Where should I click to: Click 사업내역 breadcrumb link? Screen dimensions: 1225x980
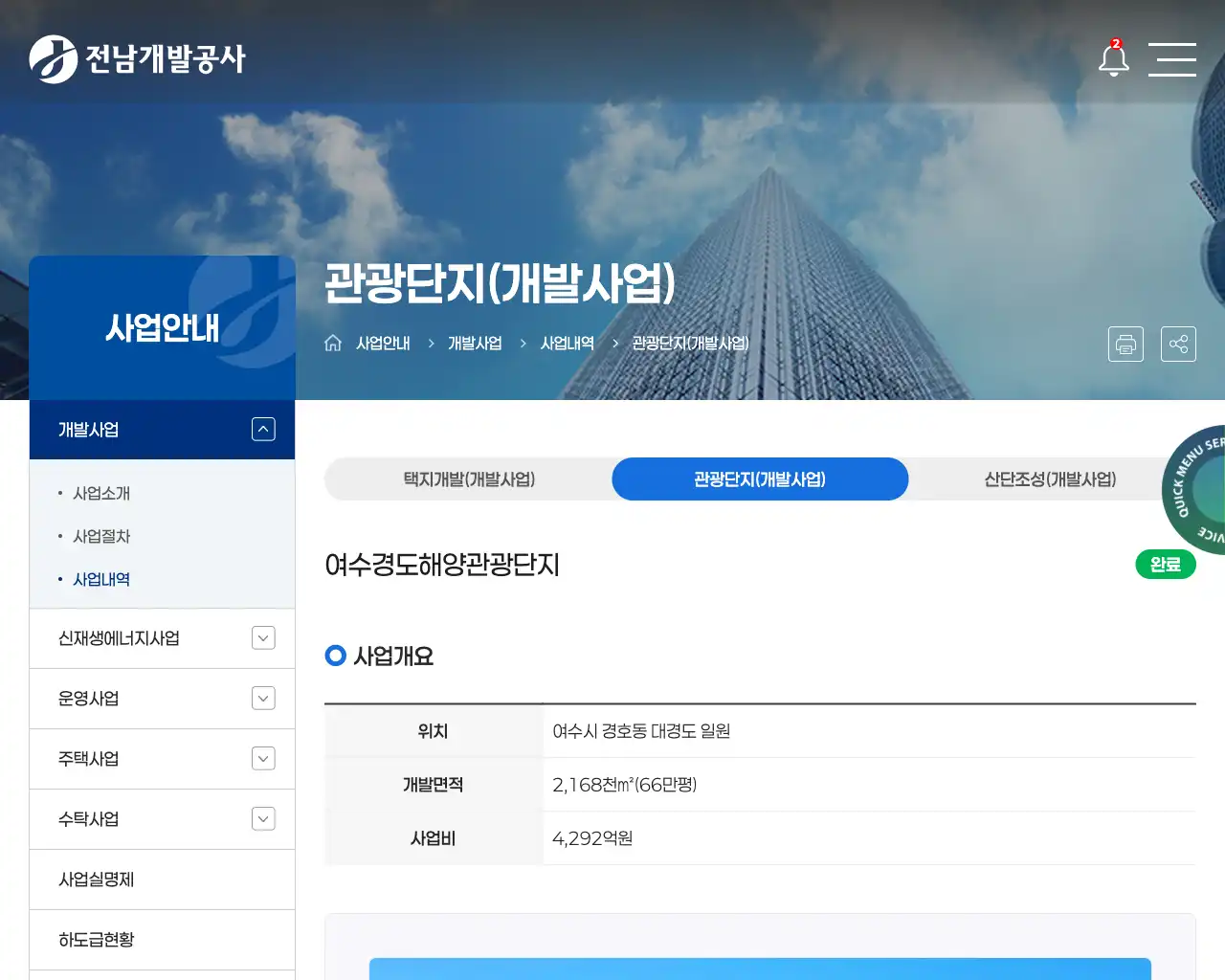click(568, 344)
